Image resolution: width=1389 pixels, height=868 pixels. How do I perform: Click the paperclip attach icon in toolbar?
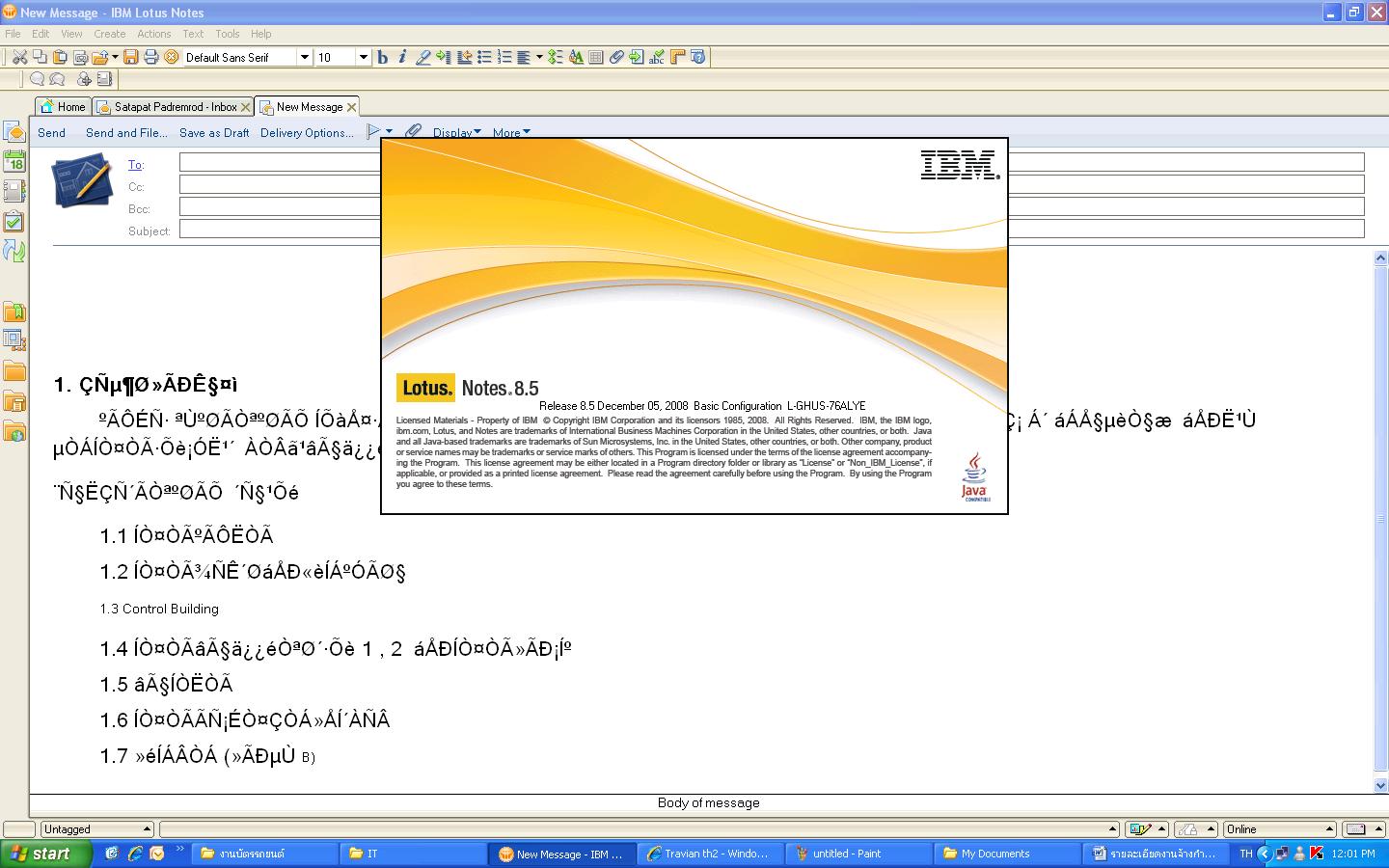click(616, 57)
